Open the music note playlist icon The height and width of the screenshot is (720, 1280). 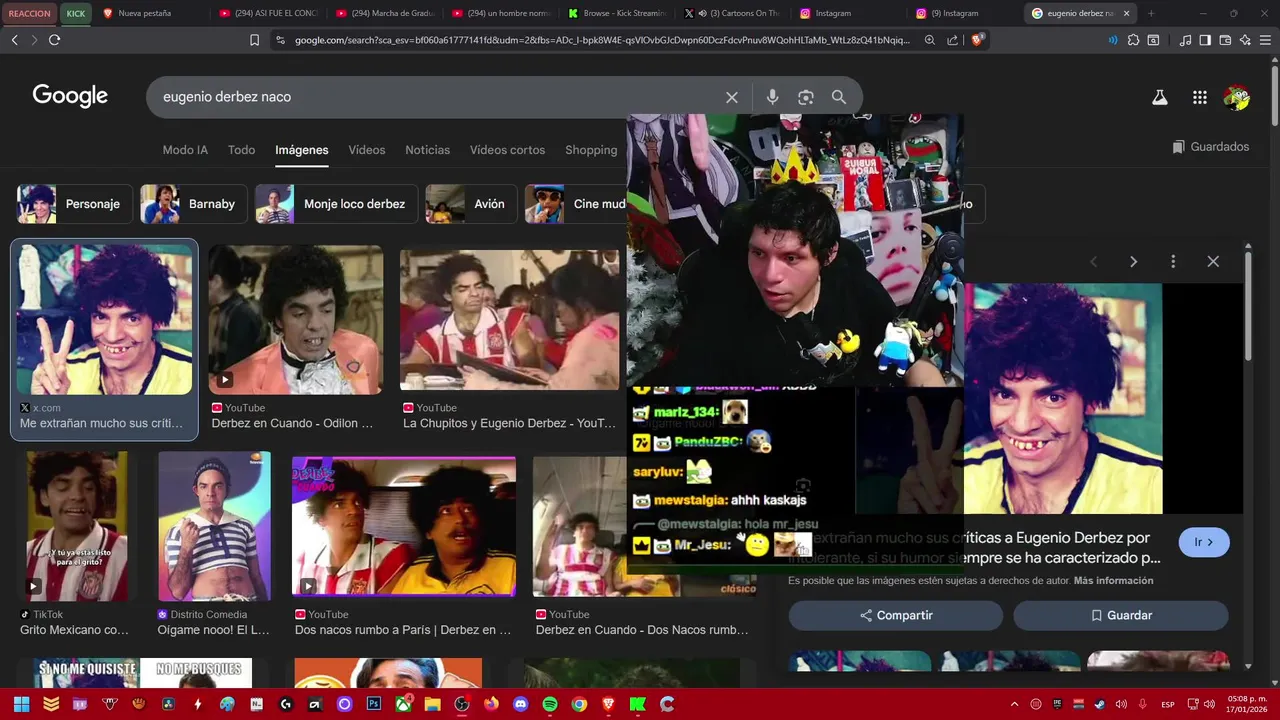click(1185, 40)
